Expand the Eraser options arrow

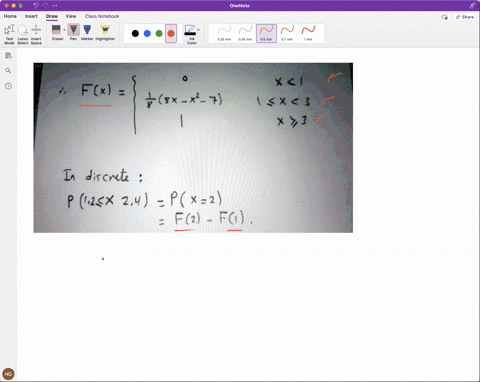[64, 30]
